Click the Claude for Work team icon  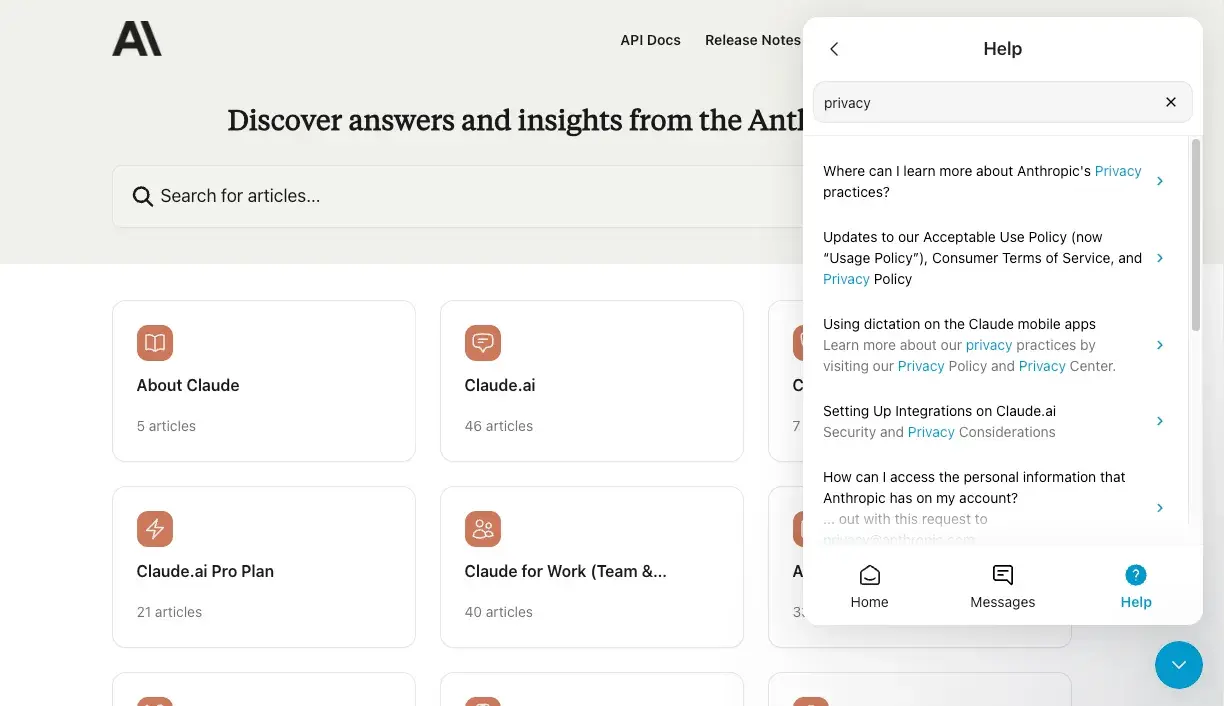483,528
